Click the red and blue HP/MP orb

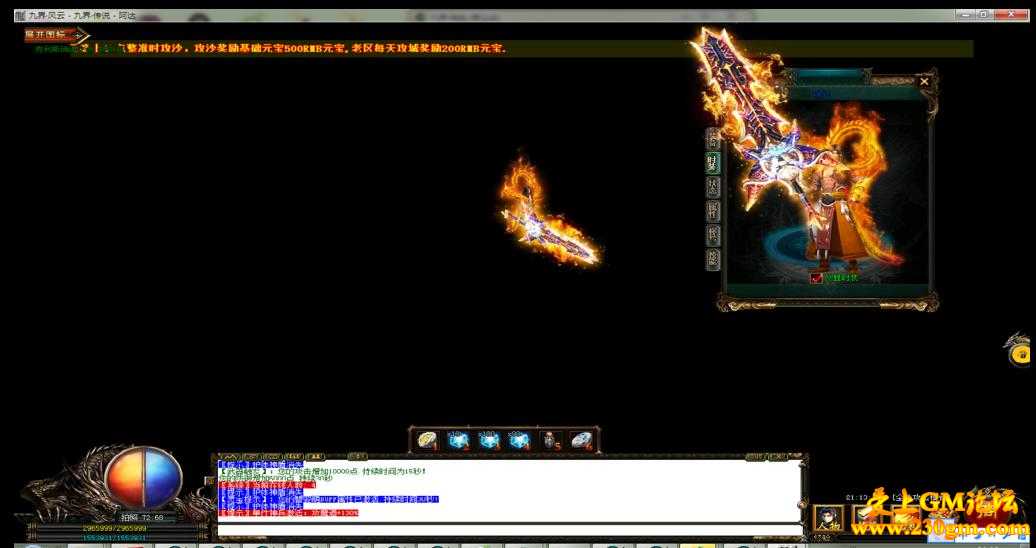[x=143, y=478]
